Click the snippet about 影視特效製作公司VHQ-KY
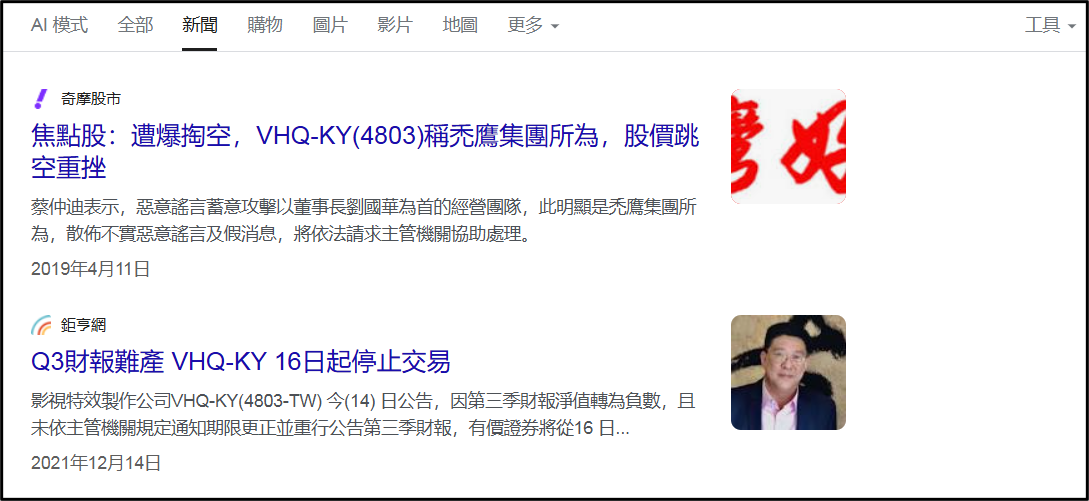The image size is (1089, 501). click(x=364, y=416)
